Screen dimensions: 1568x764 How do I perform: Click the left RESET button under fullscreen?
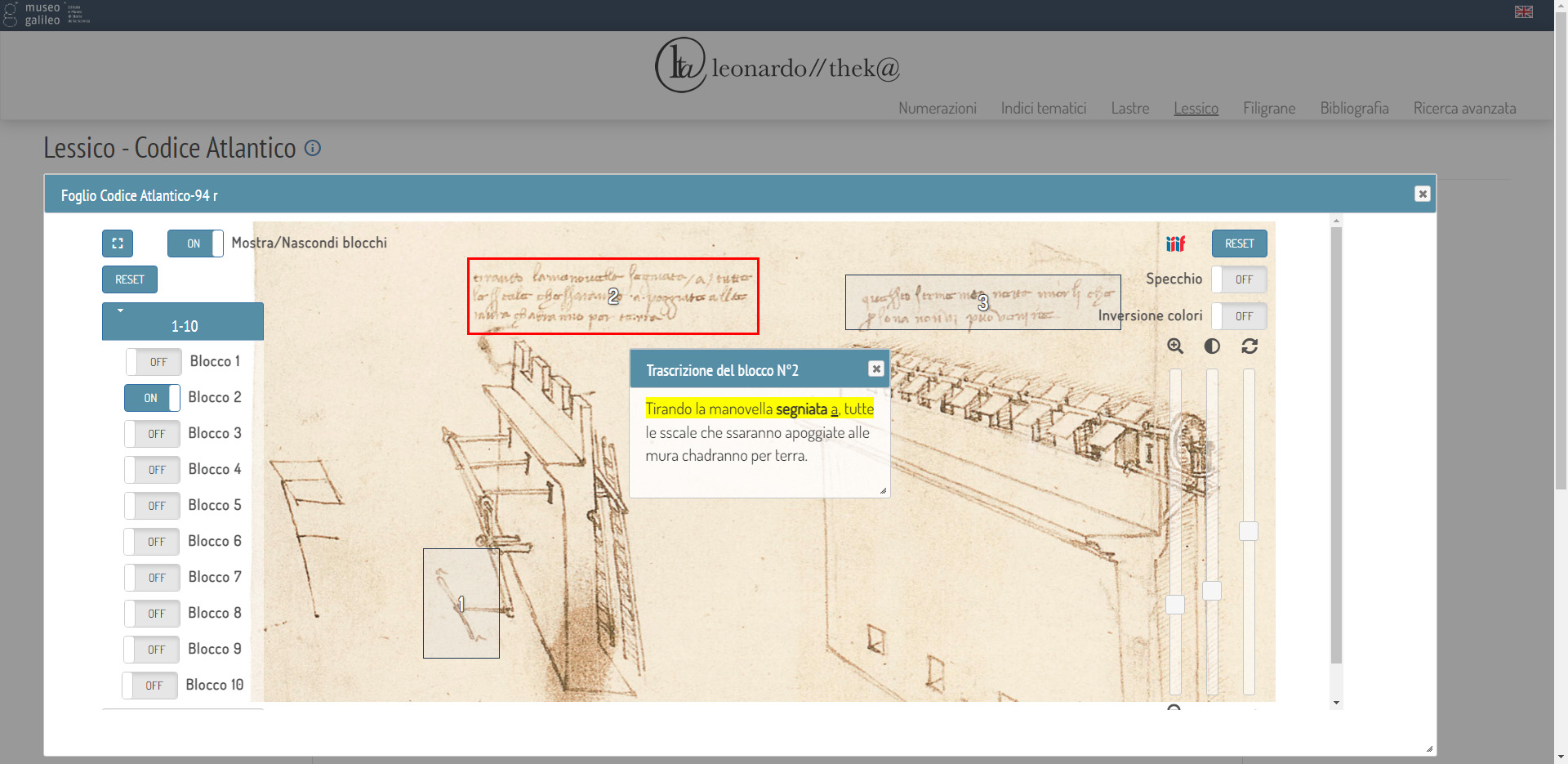point(130,279)
